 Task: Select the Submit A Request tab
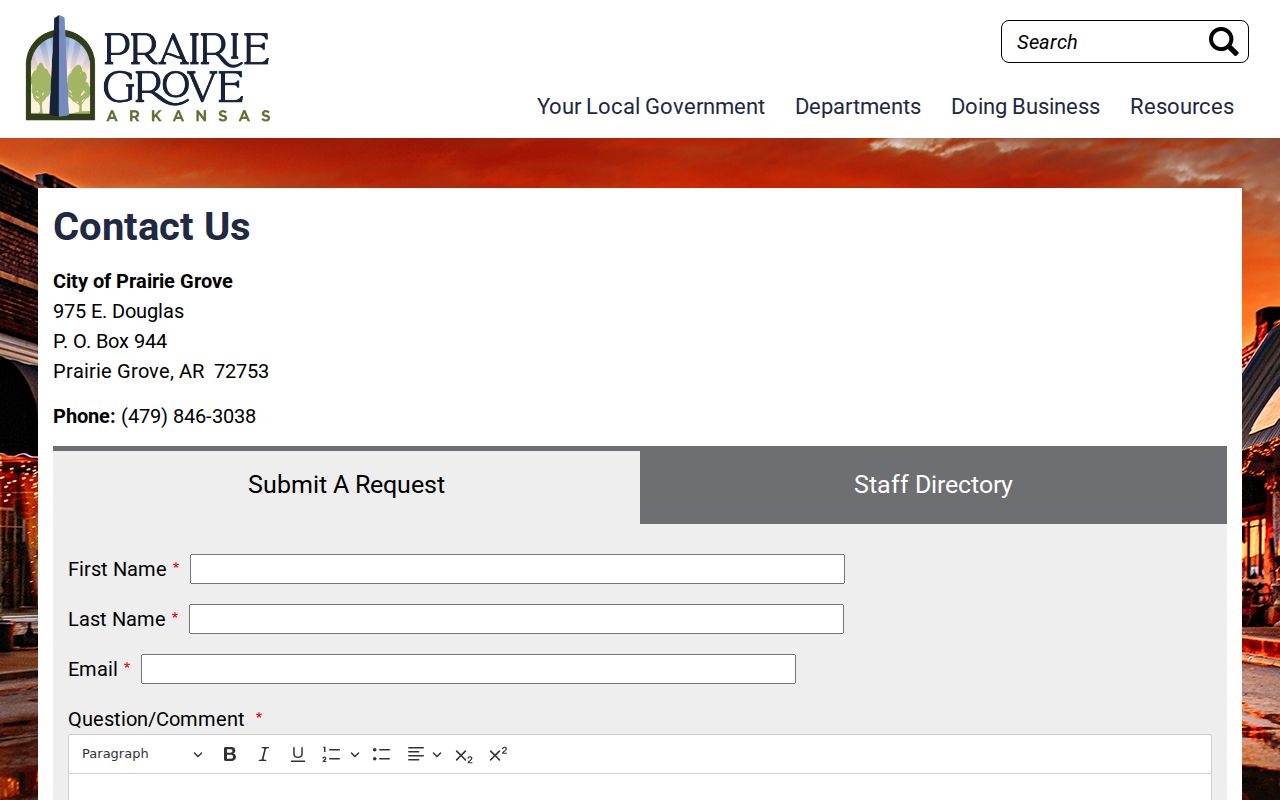[x=346, y=485]
